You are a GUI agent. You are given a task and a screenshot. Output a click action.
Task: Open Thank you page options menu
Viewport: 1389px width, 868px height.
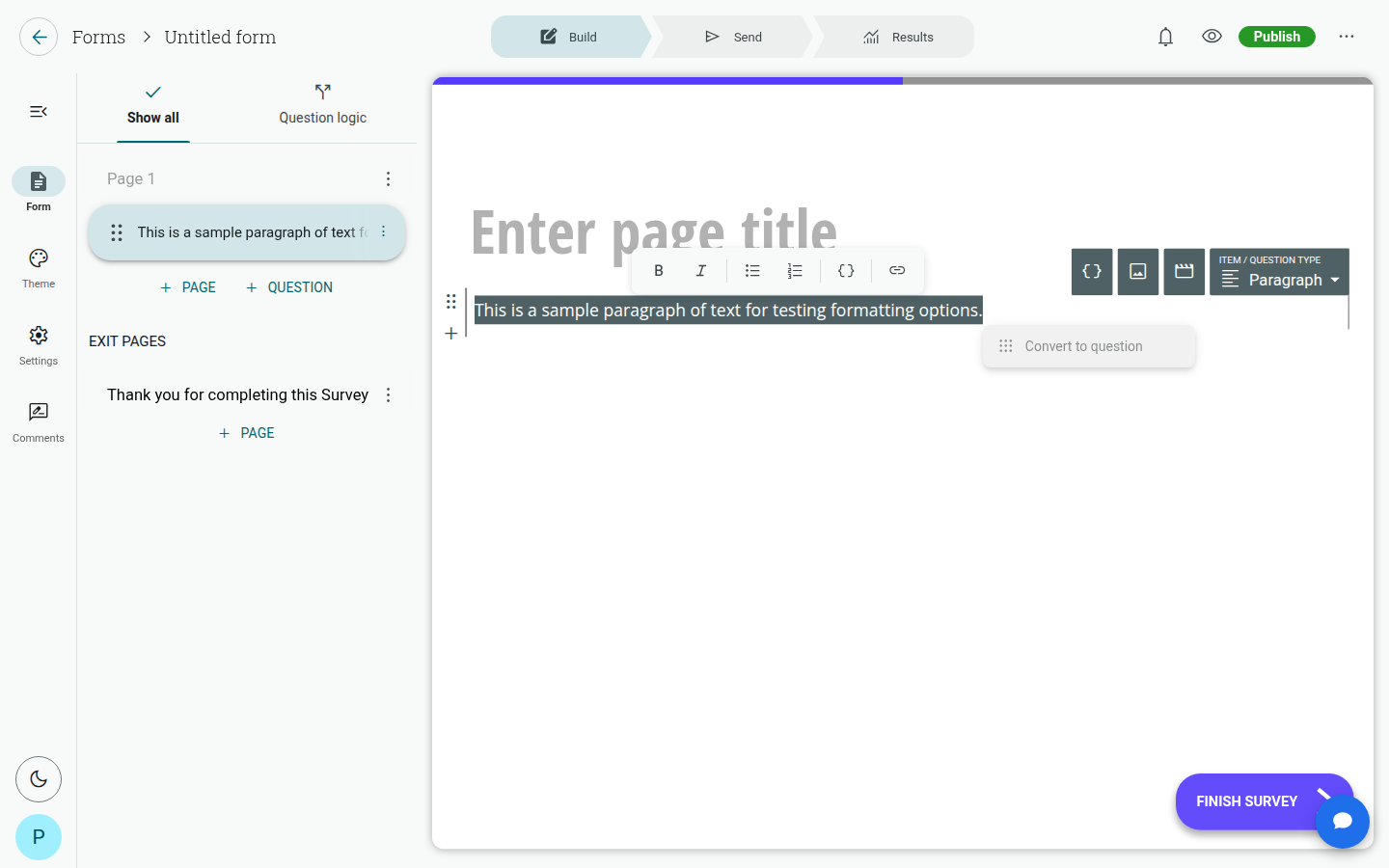point(388,394)
